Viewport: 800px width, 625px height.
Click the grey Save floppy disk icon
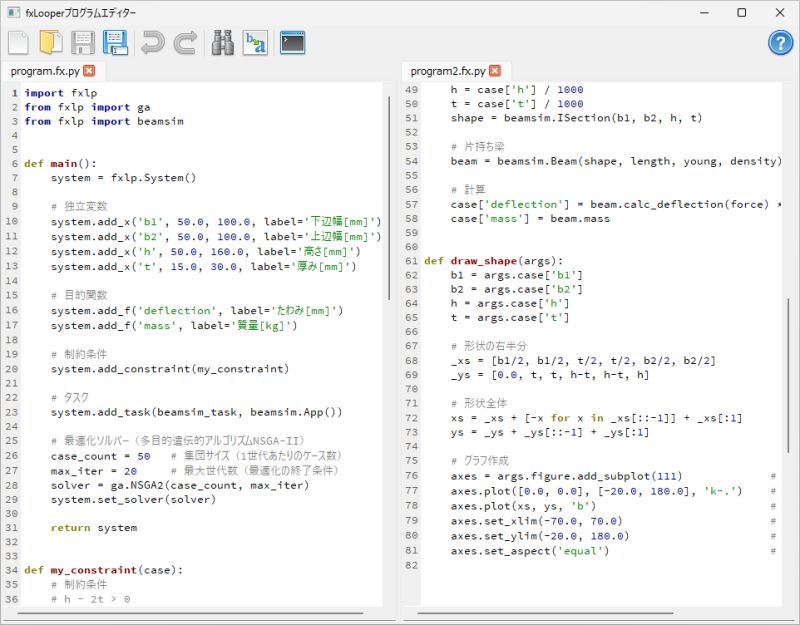pyautogui.click(x=83, y=42)
